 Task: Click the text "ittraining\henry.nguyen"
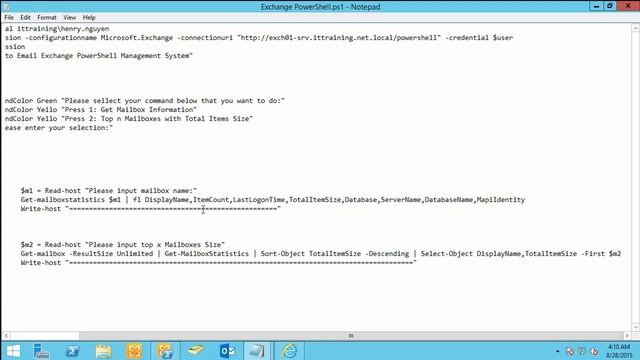click(x=63, y=29)
